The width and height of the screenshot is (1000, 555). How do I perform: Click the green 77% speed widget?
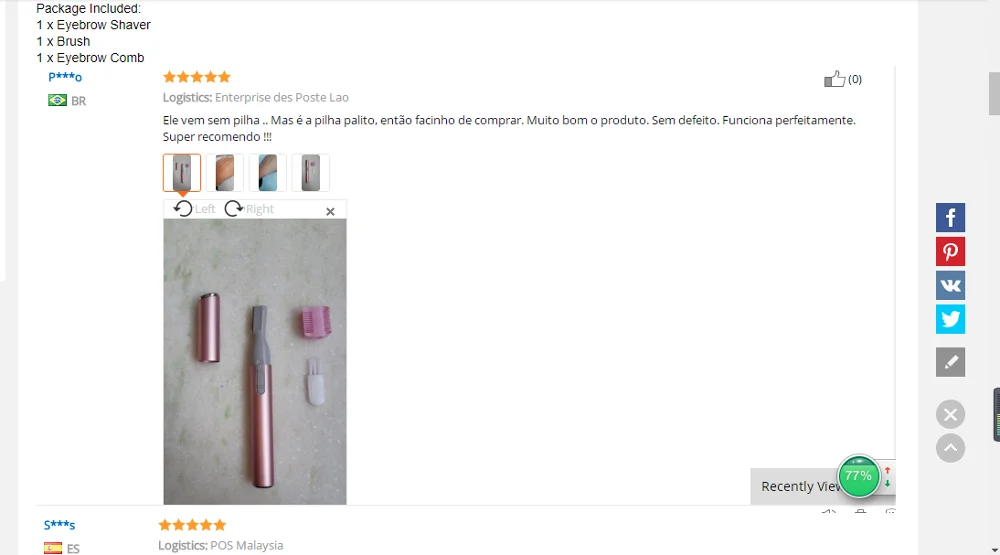(858, 476)
